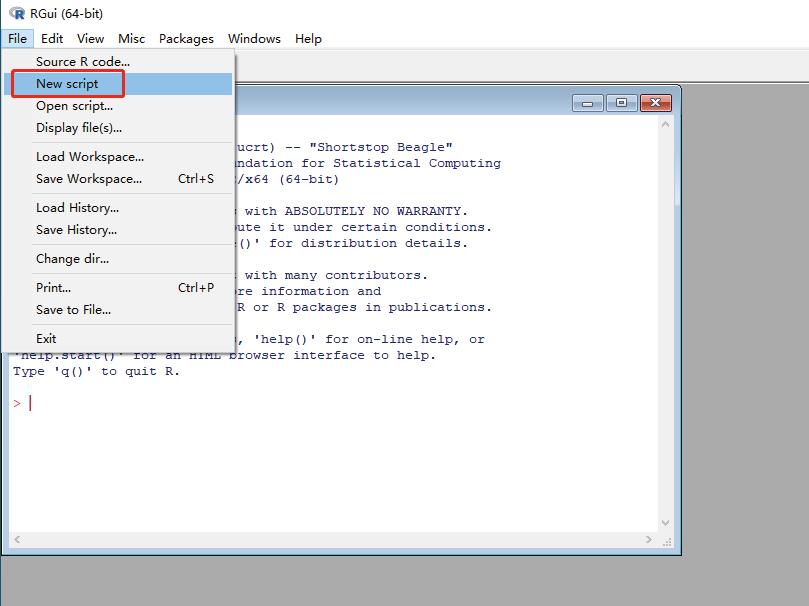809x606 pixels.
Task: Open the Edit menu
Action: tap(52, 39)
